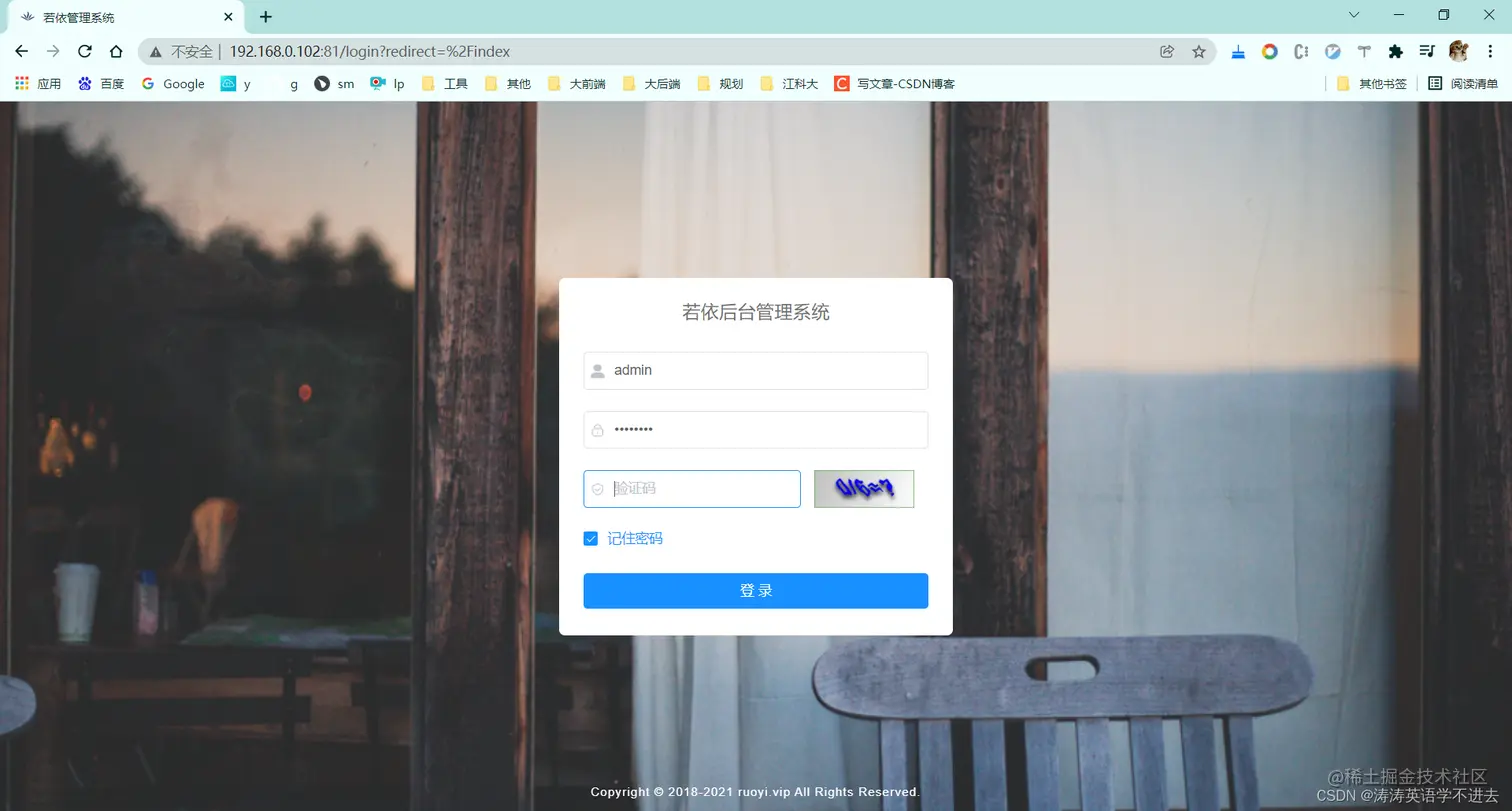This screenshot has width=1512, height=811.
Task: View the not-secure site warning icon
Action: pos(155,51)
